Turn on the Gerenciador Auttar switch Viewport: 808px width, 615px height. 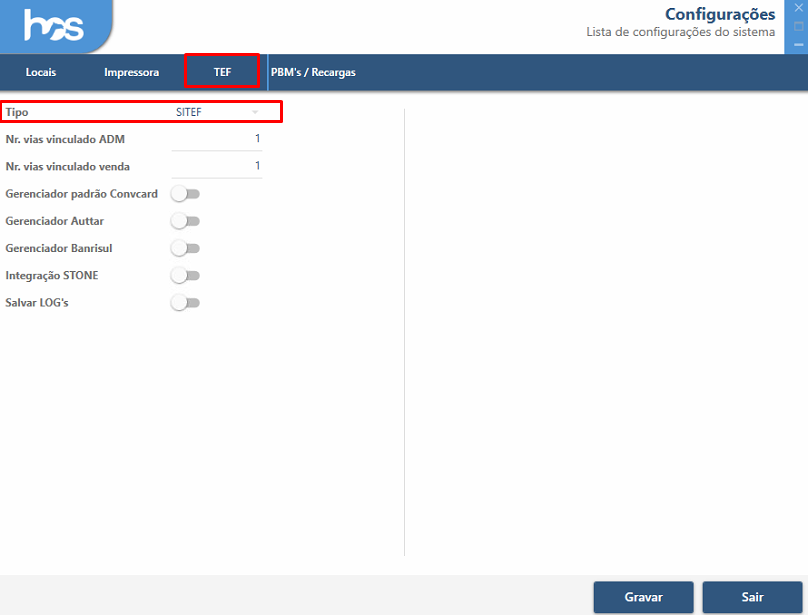click(186, 221)
